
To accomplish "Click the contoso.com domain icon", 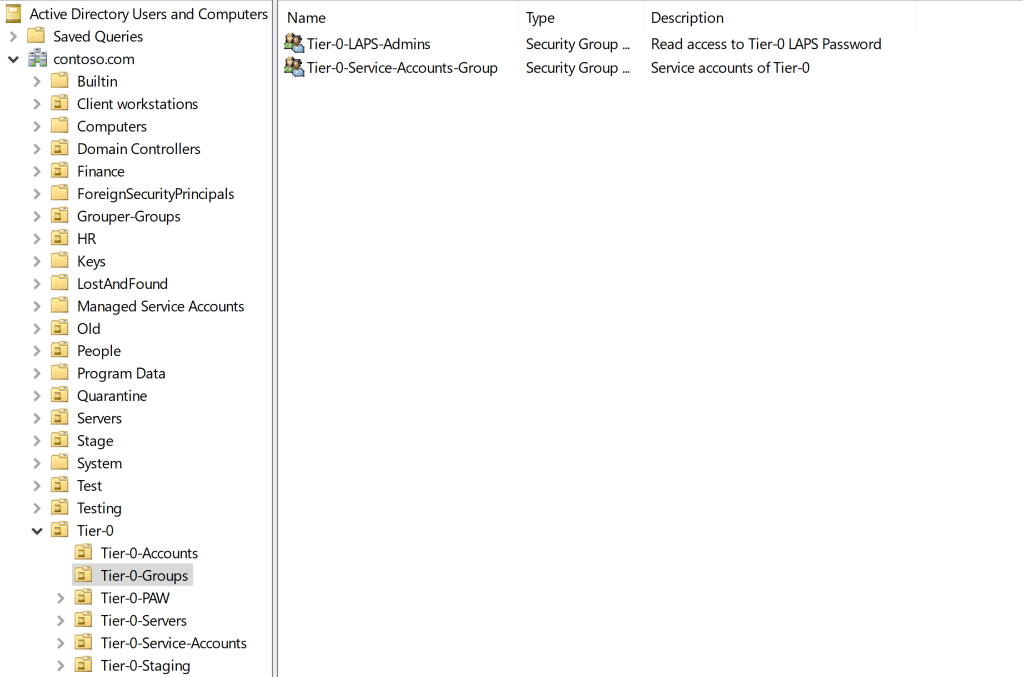I will [x=38, y=59].
